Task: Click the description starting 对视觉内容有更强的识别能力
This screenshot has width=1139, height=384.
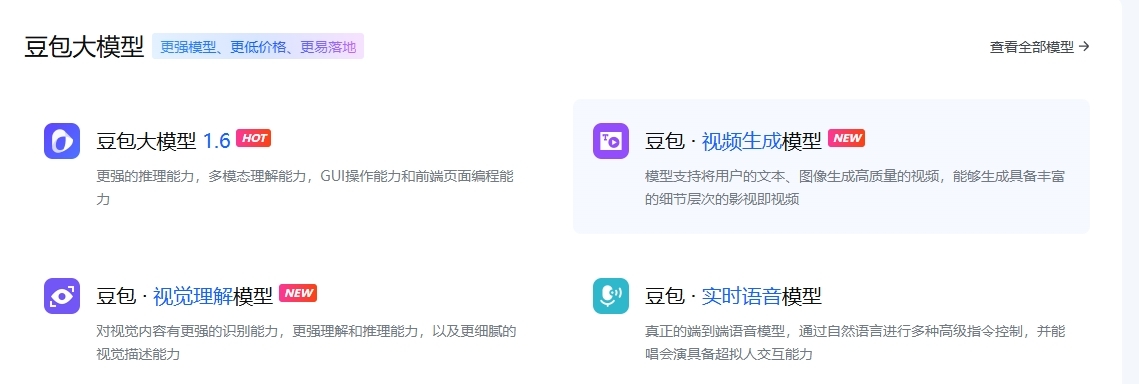Action: click(306, 343)
